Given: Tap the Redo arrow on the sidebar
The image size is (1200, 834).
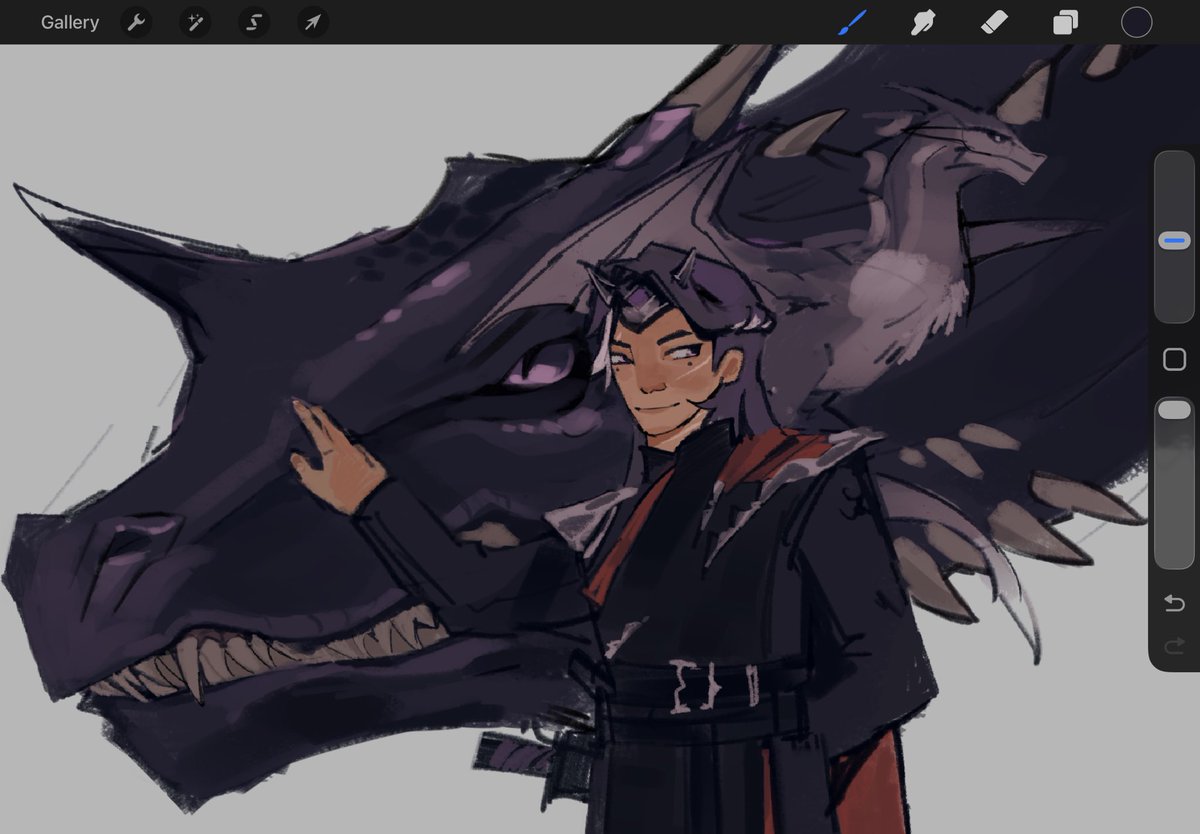Looking at the screenshot, I should click(1173, 642).
